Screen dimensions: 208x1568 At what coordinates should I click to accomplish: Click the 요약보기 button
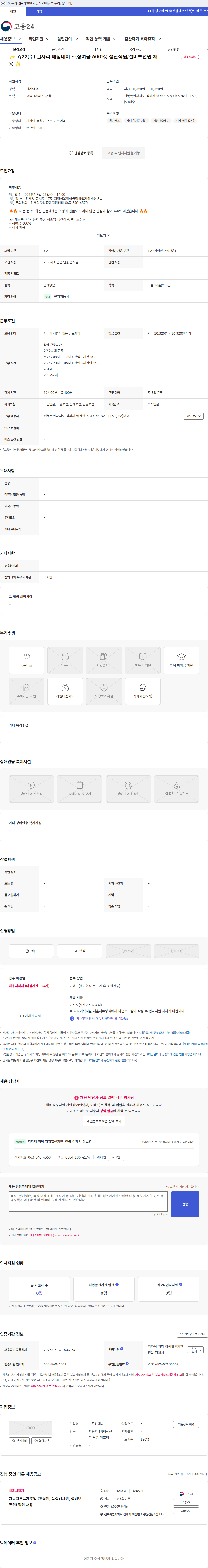click(x=186, y=1502)
